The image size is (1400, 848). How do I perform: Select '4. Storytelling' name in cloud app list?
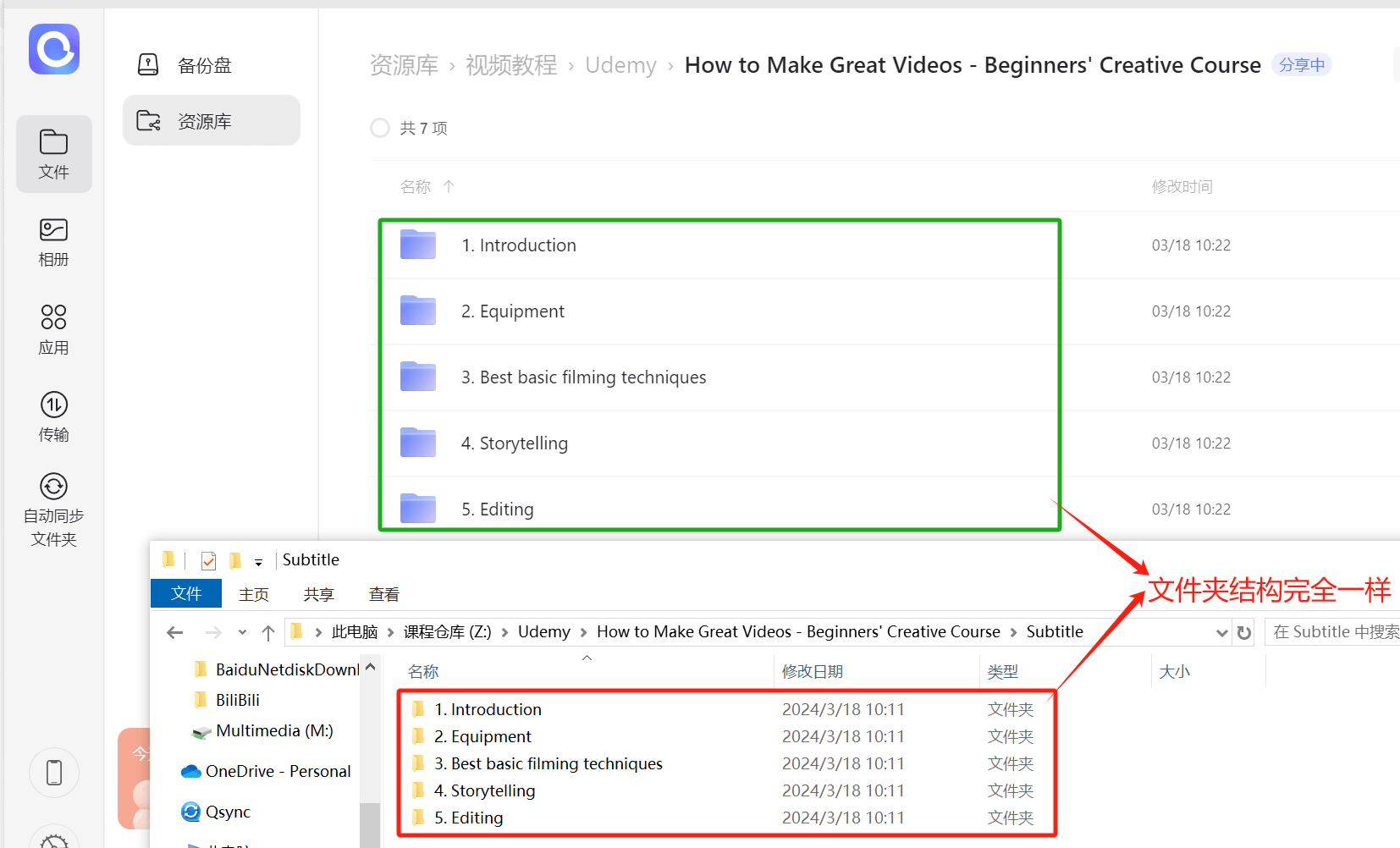pyautogui.click(x=515, y=443)
